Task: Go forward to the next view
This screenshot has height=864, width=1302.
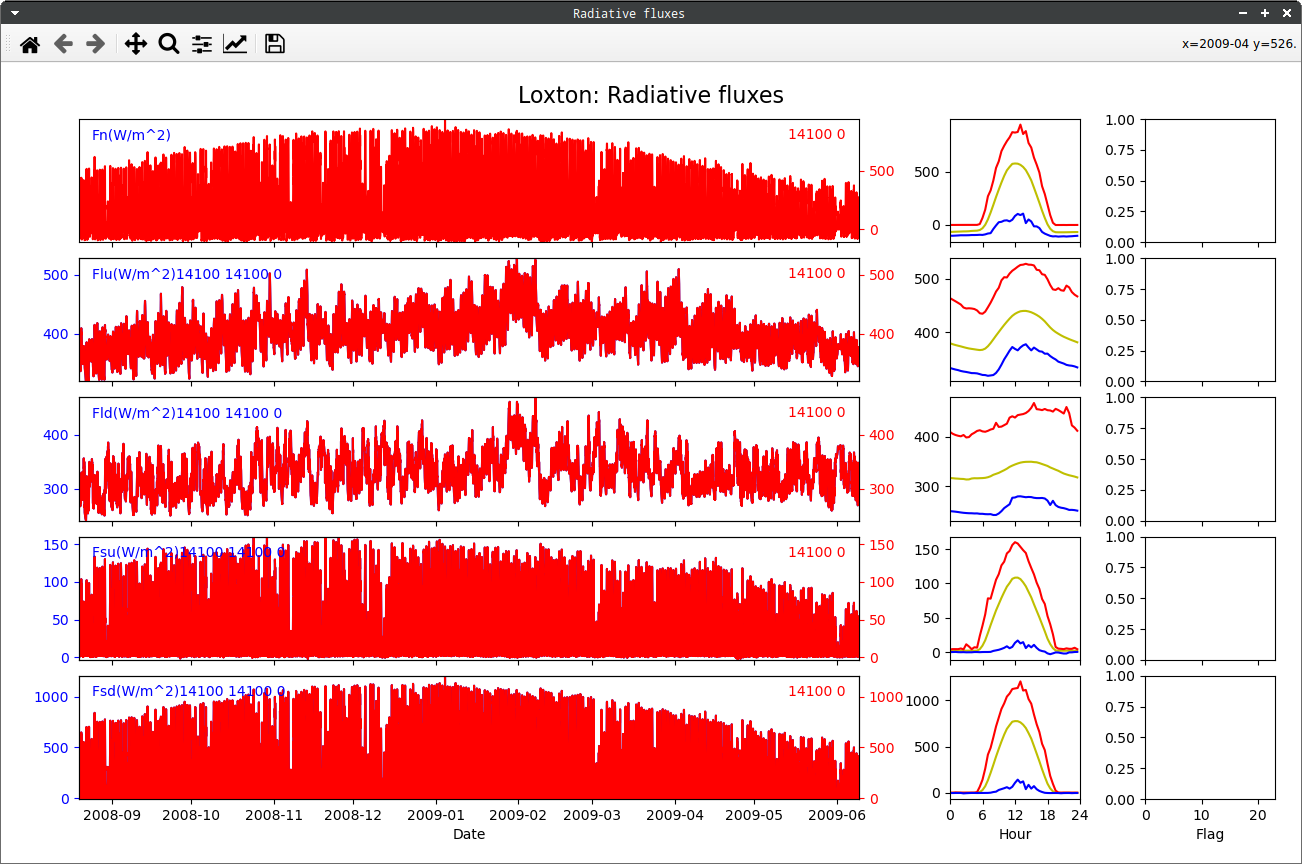Action: click(x=96, y=44)
